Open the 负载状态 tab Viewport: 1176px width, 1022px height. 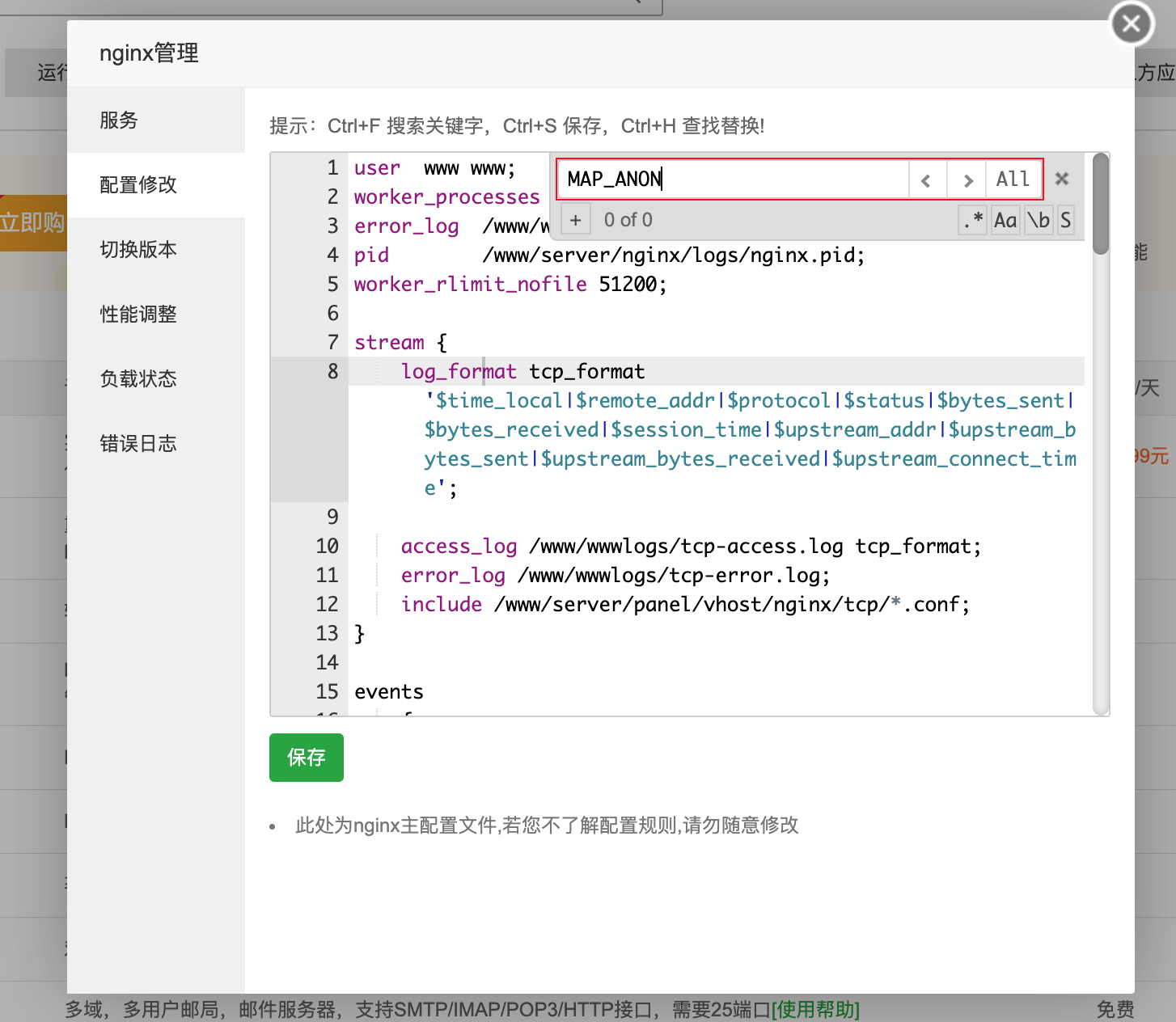(156, 379)
